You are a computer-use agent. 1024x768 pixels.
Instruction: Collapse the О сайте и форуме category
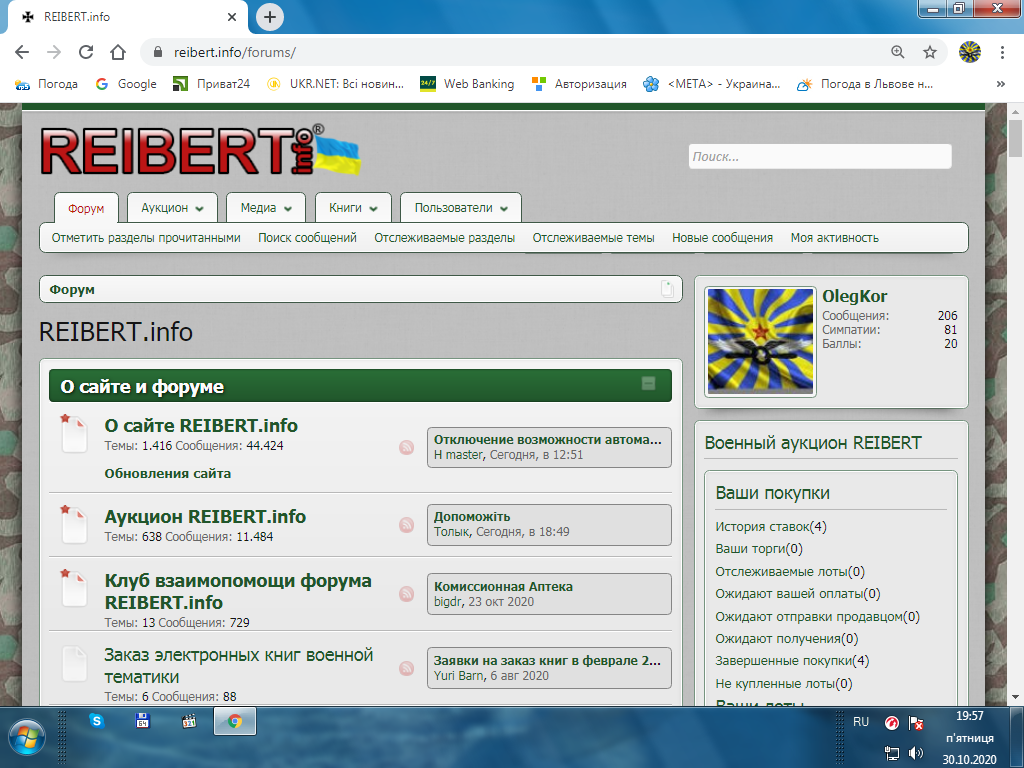[648, 384]
